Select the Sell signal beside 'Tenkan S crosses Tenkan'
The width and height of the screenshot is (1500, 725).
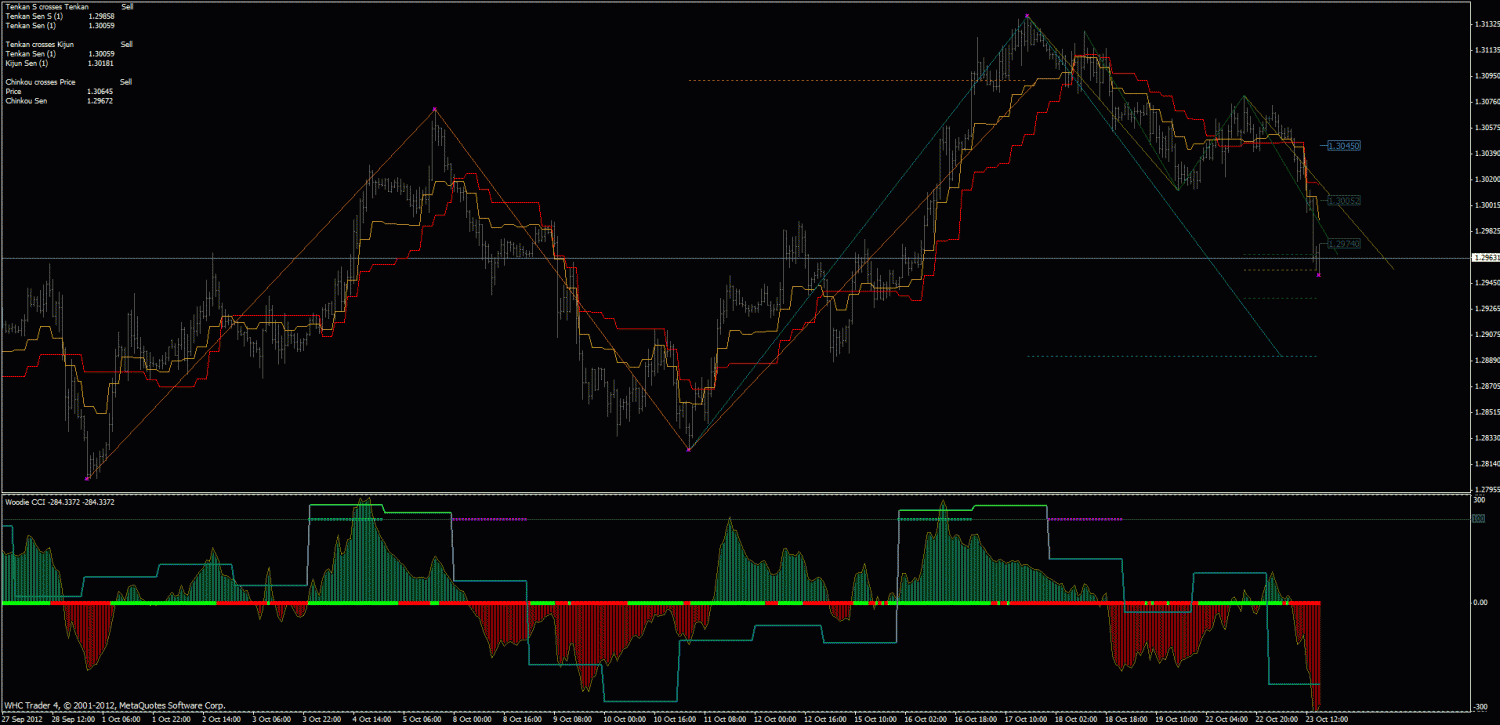coord(126,7)
